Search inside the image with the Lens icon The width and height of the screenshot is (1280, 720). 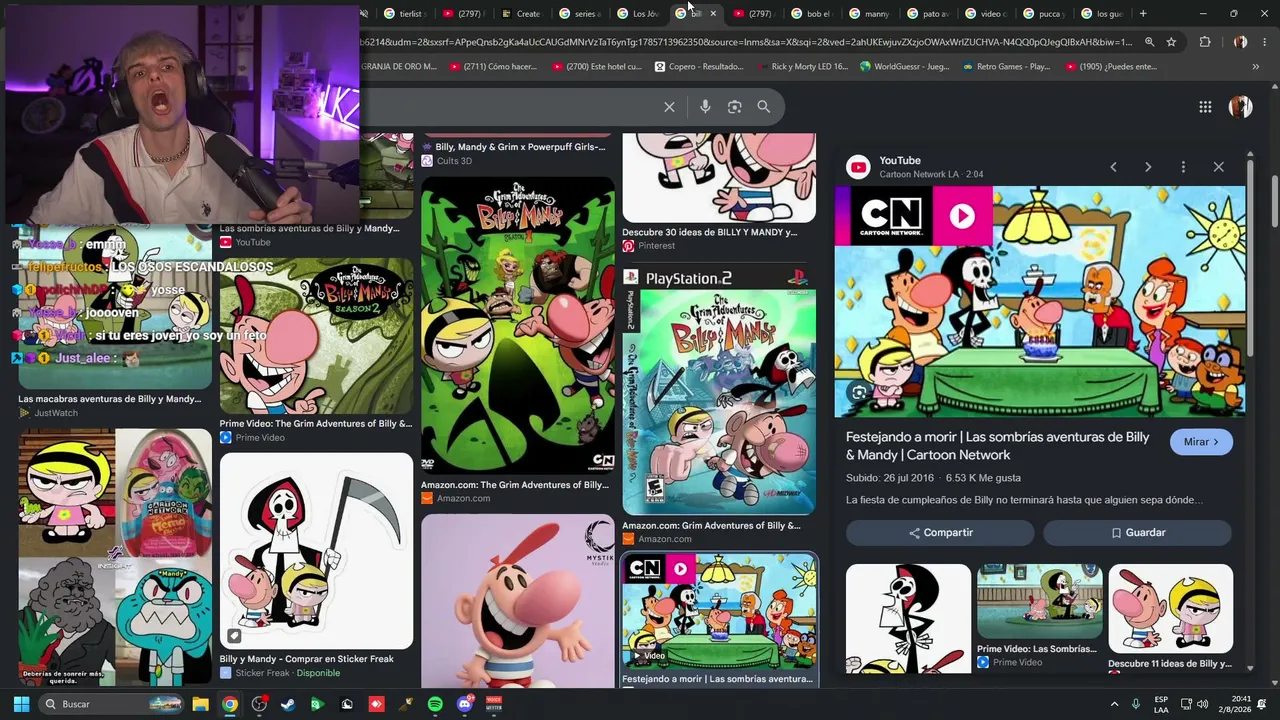coord(859,393)
